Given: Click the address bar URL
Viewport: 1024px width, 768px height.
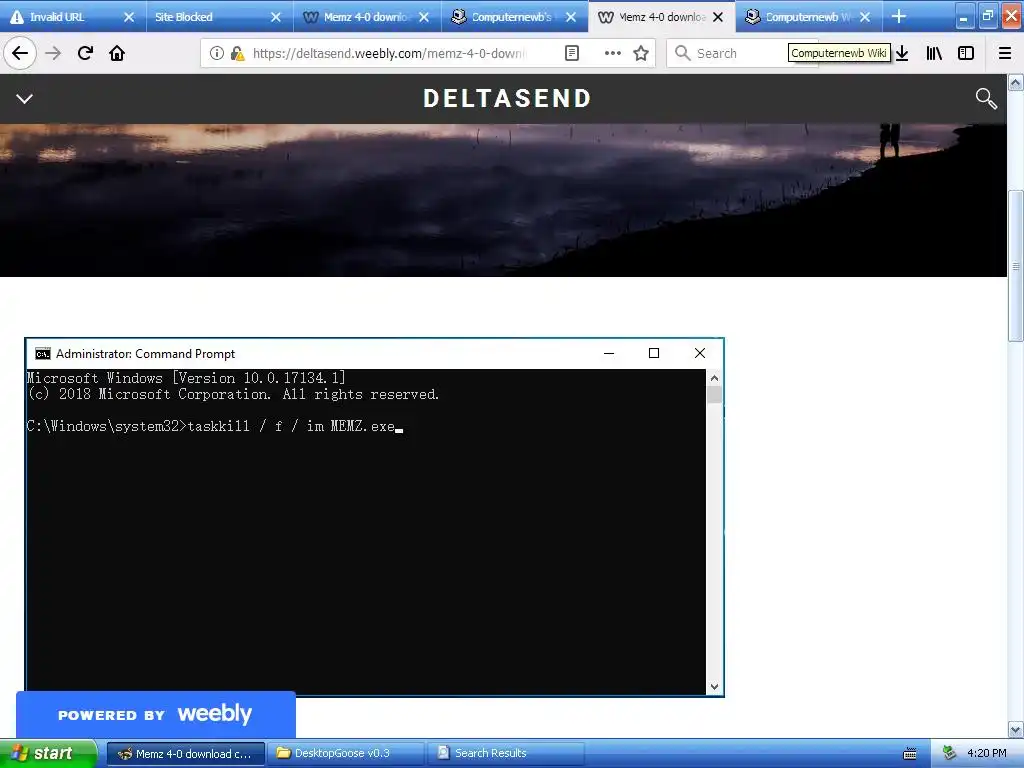Looking at the screenshot, I should [x=389, y=53].
